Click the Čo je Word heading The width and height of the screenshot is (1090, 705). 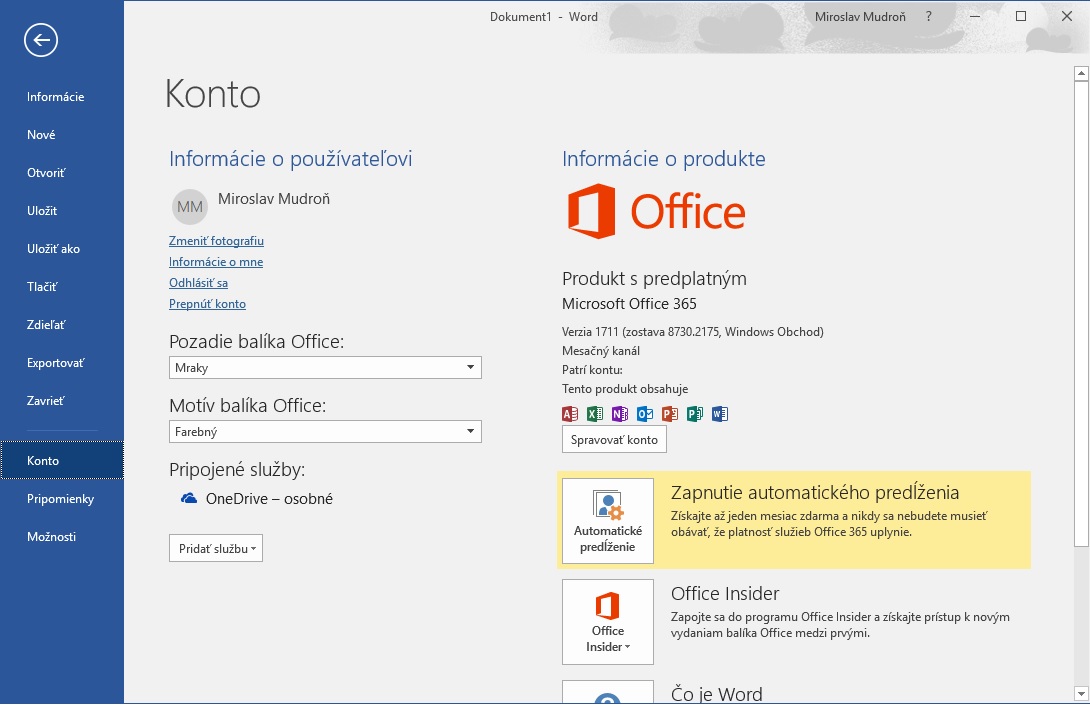tap(717, 694)
